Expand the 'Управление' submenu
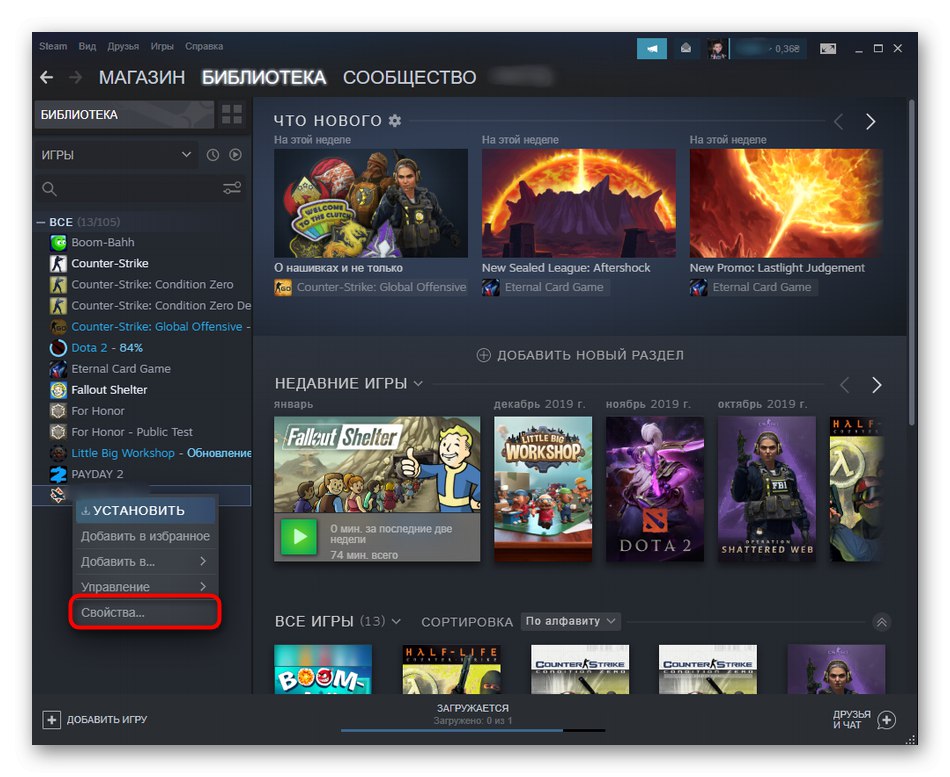This screenshot has height=777, width=950. point(145,587)
